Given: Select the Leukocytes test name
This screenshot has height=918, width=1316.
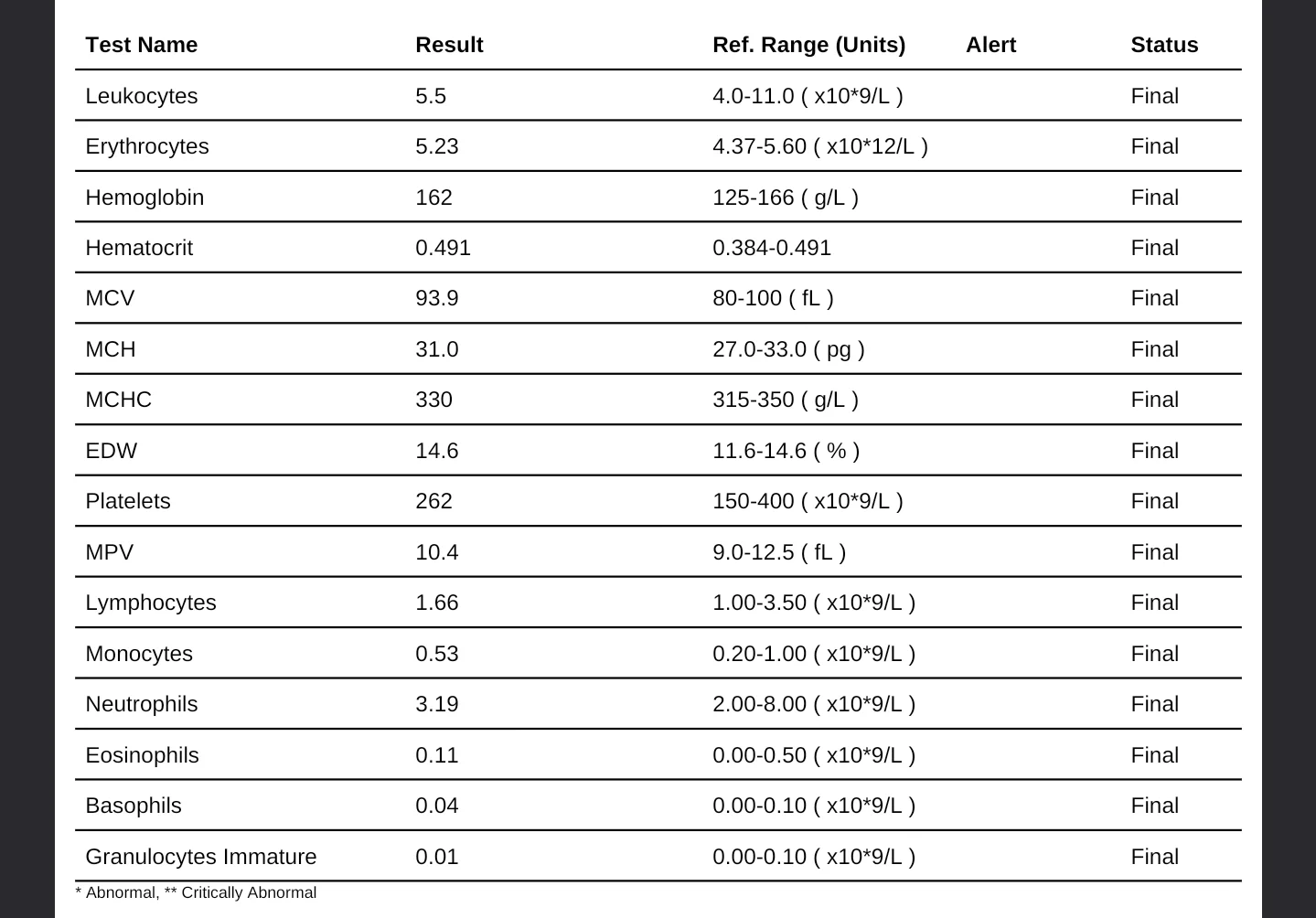Looking at the screenshot, I should pyautogui.click(x=141, y=96).
